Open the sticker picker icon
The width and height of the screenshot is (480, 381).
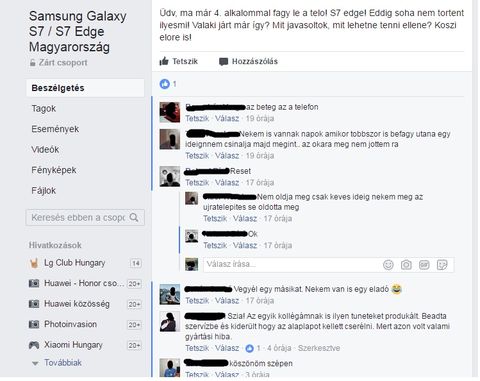tap(442, 265)
